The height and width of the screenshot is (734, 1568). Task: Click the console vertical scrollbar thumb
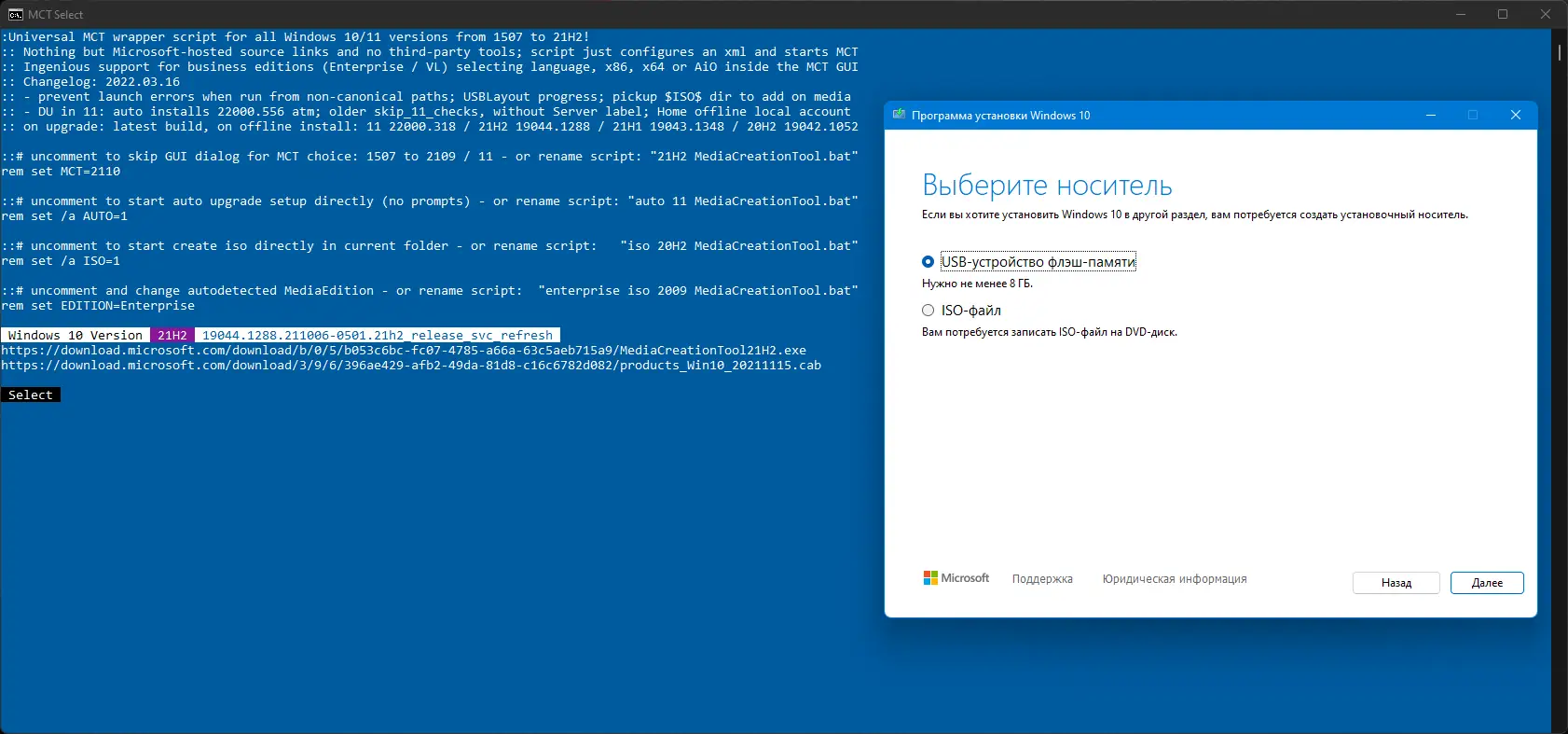pos(1560,52)
